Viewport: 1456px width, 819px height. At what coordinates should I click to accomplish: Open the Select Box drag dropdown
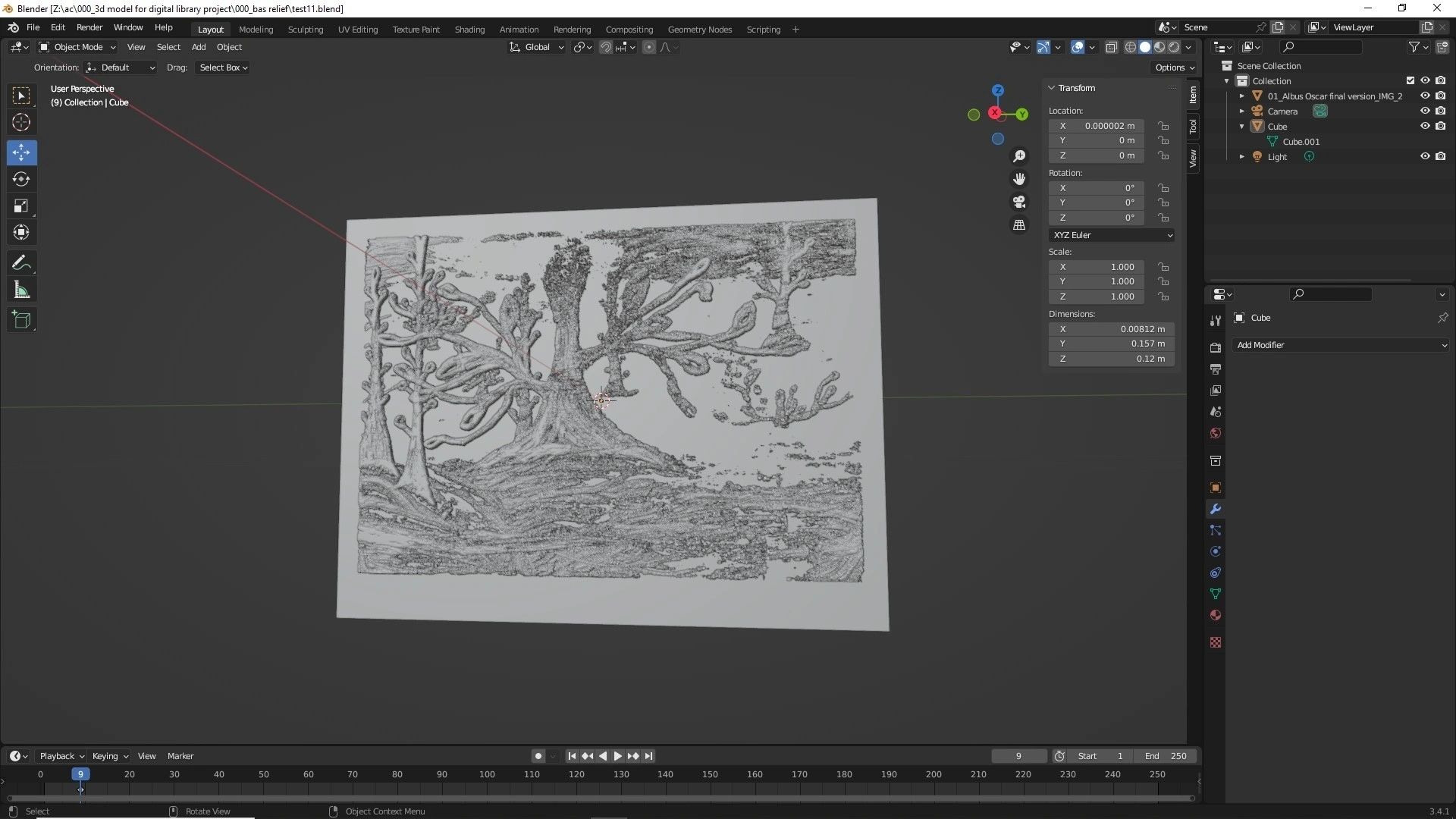pyautogui.click(x=223, y=67)
